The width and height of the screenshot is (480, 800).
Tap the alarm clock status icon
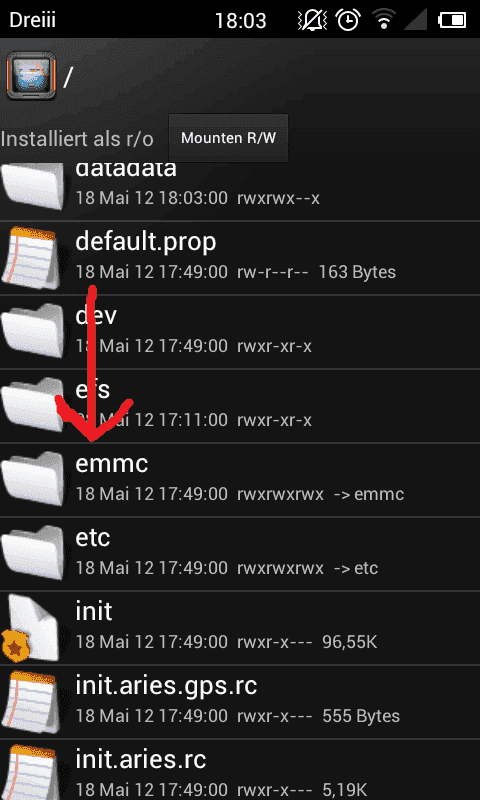[348, 20]
